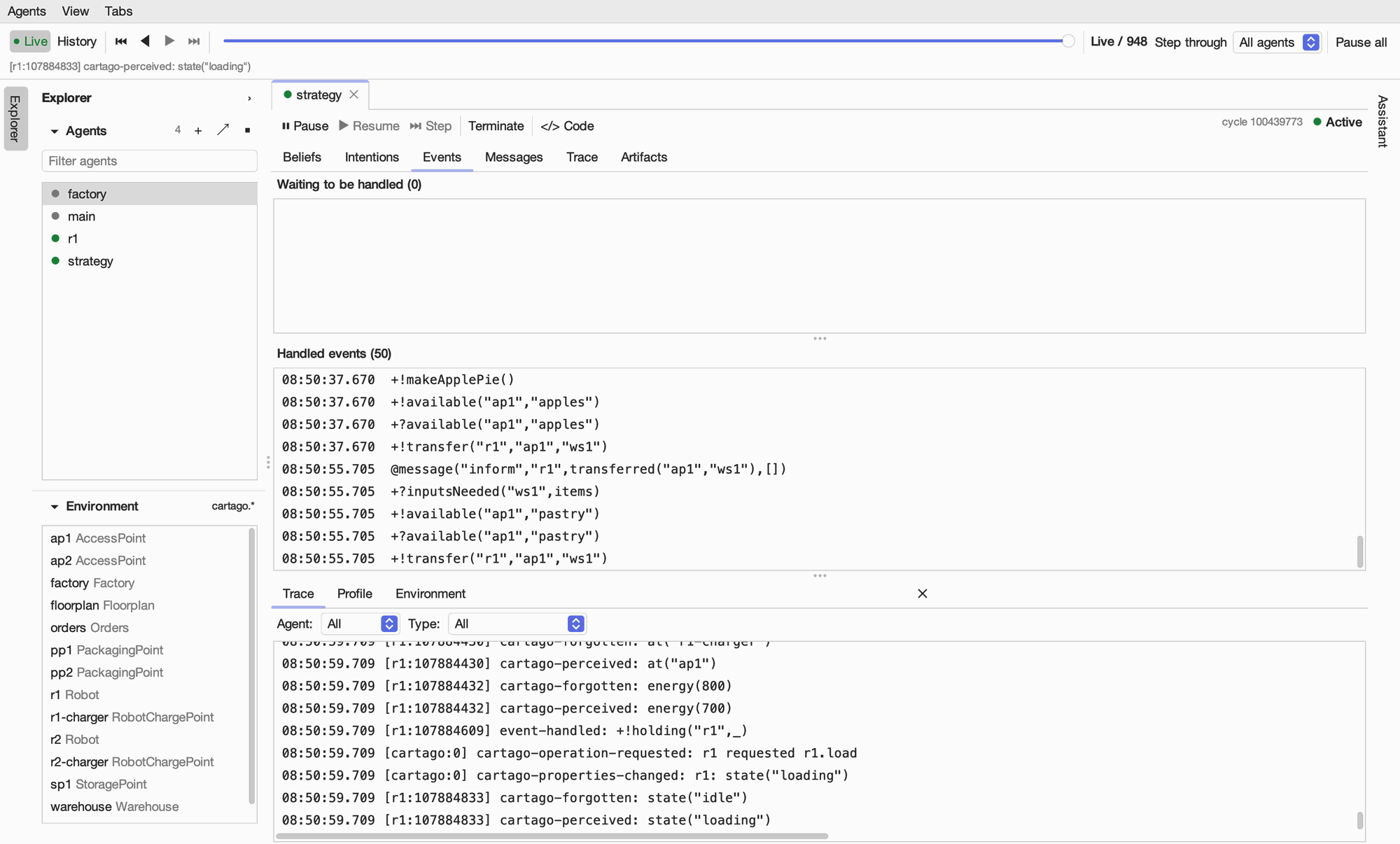Open the Artifacts tab

click(x=644, y=157)
